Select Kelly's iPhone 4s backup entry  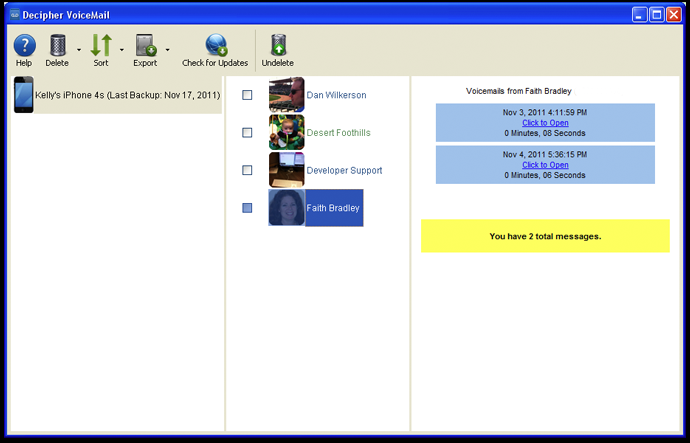pyautogui.click(x=117, y=95)
